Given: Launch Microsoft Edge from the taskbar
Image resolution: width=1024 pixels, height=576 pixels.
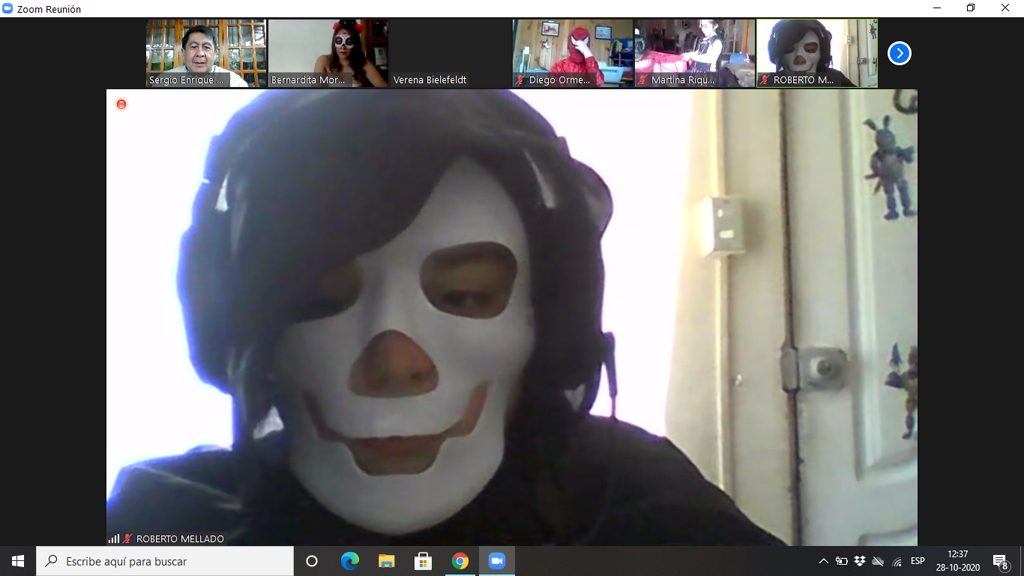Looking at the screenshot, I should (x=349, y=561).
